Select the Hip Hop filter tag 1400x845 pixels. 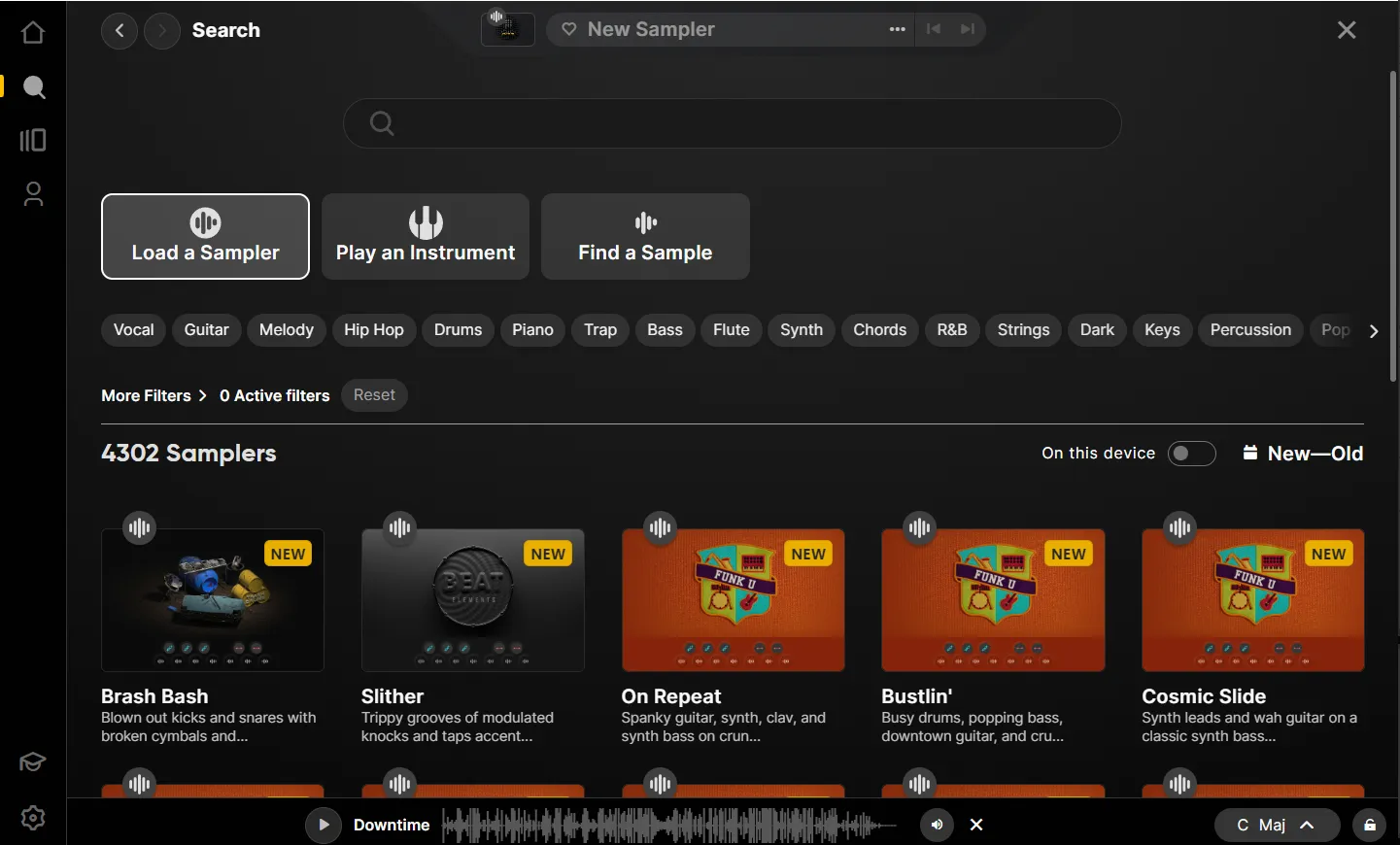374,330
